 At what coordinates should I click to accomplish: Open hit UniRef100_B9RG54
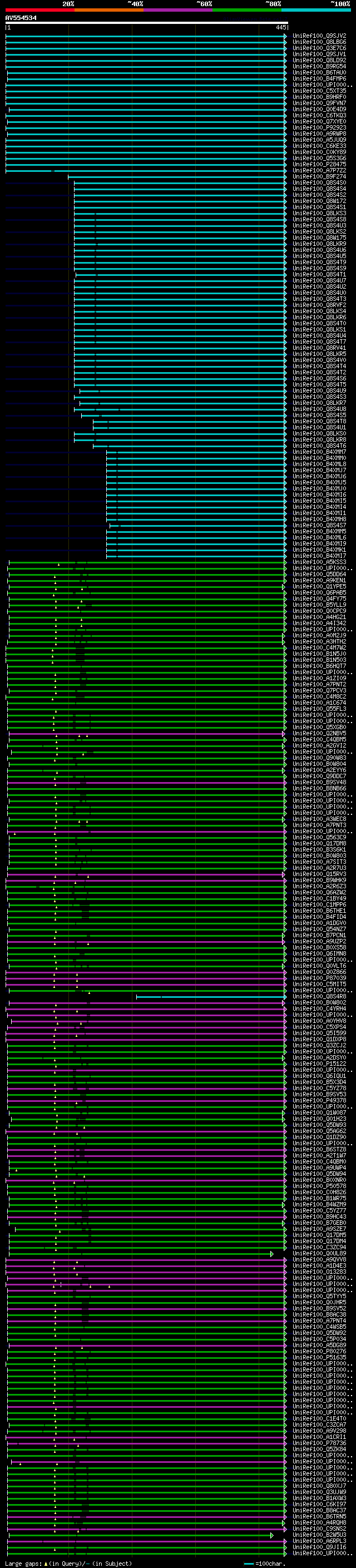(319, 66)
